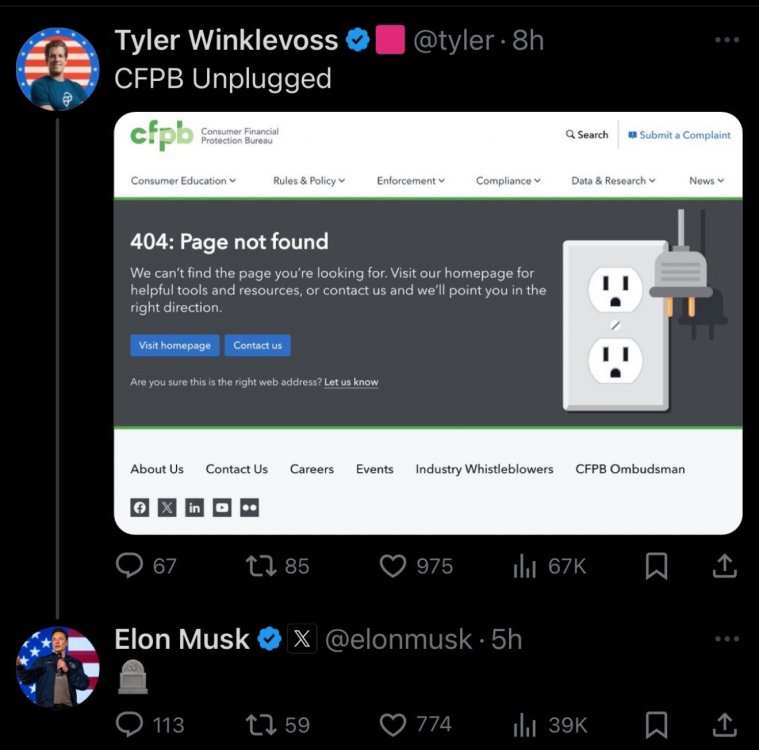Click the CFPB search field
The width and height of the screenshot is (759, 750).
point(587,135)
